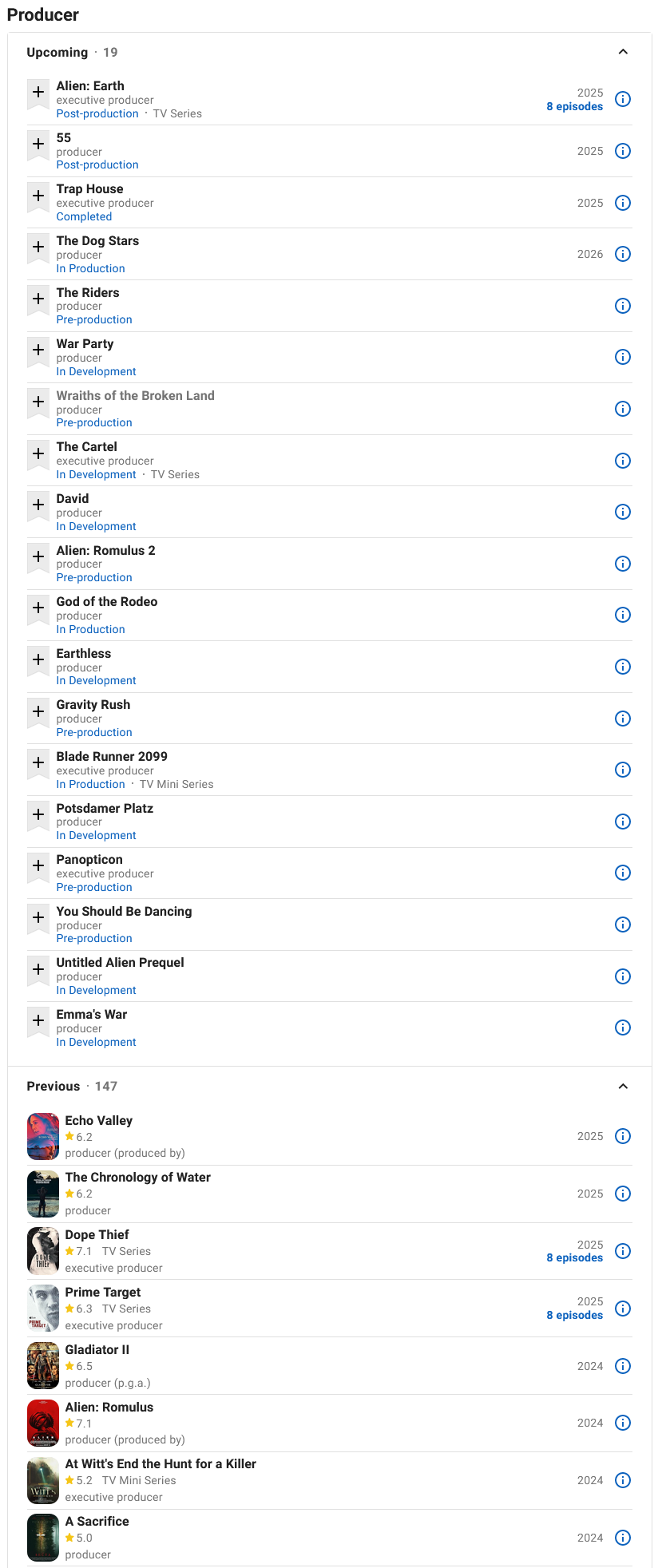
Task: Select the War Party title
Action: click(85, 343)
